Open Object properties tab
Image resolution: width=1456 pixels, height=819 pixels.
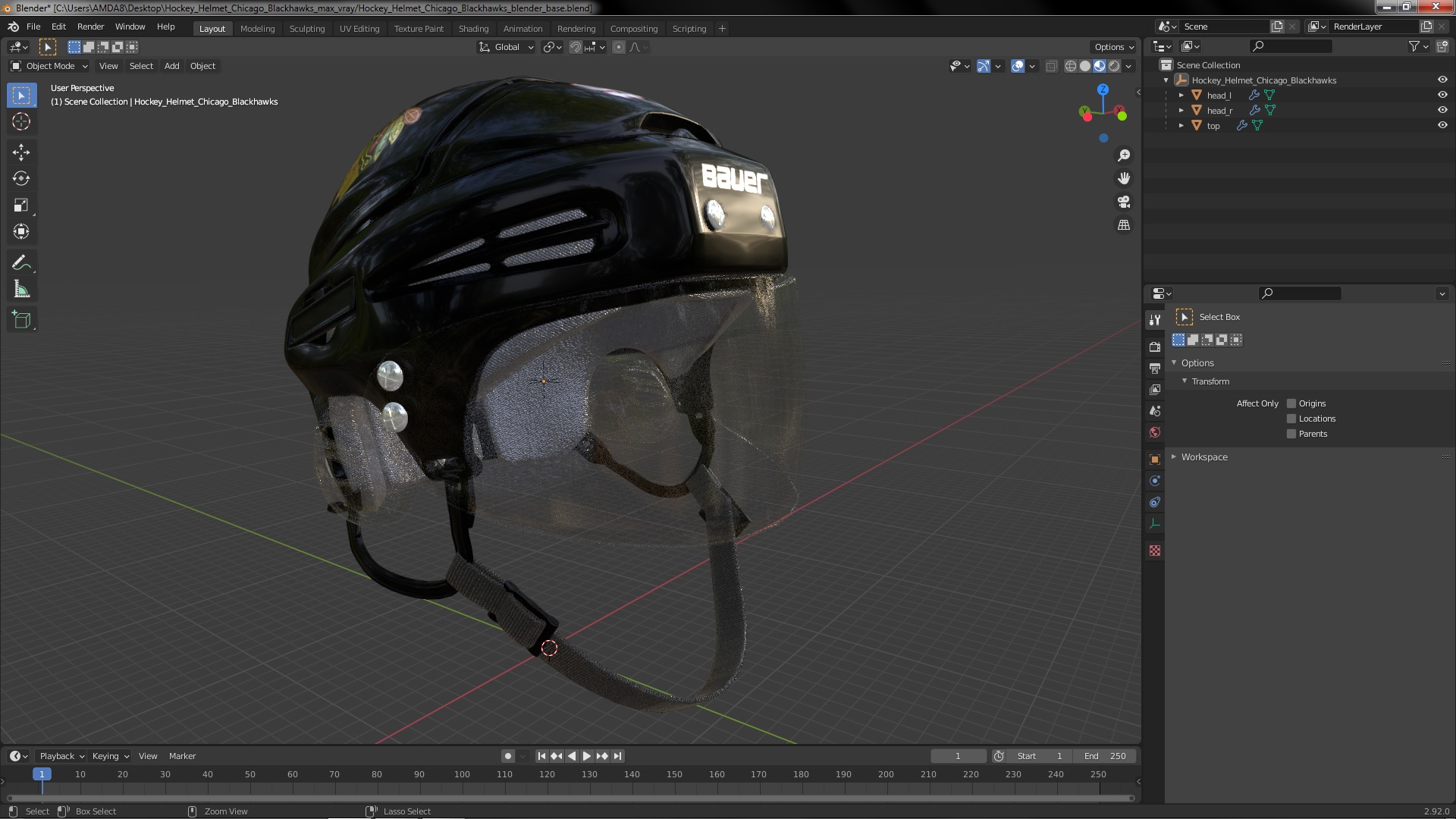point(1155,460)
